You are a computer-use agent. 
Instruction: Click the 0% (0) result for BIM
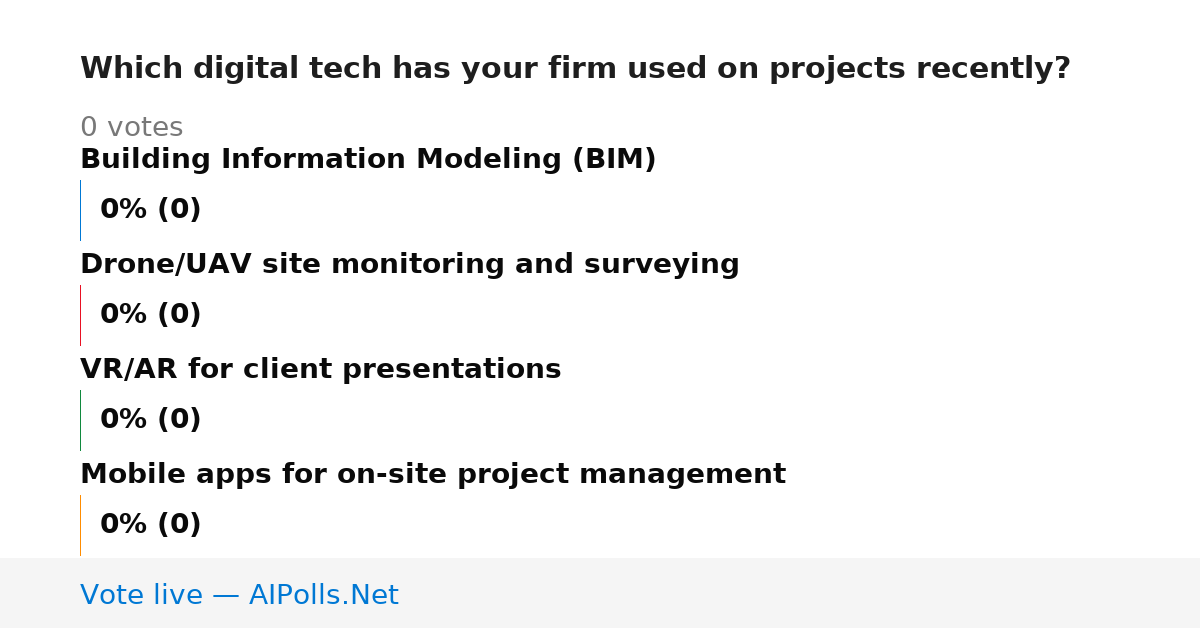click(151, 210)
